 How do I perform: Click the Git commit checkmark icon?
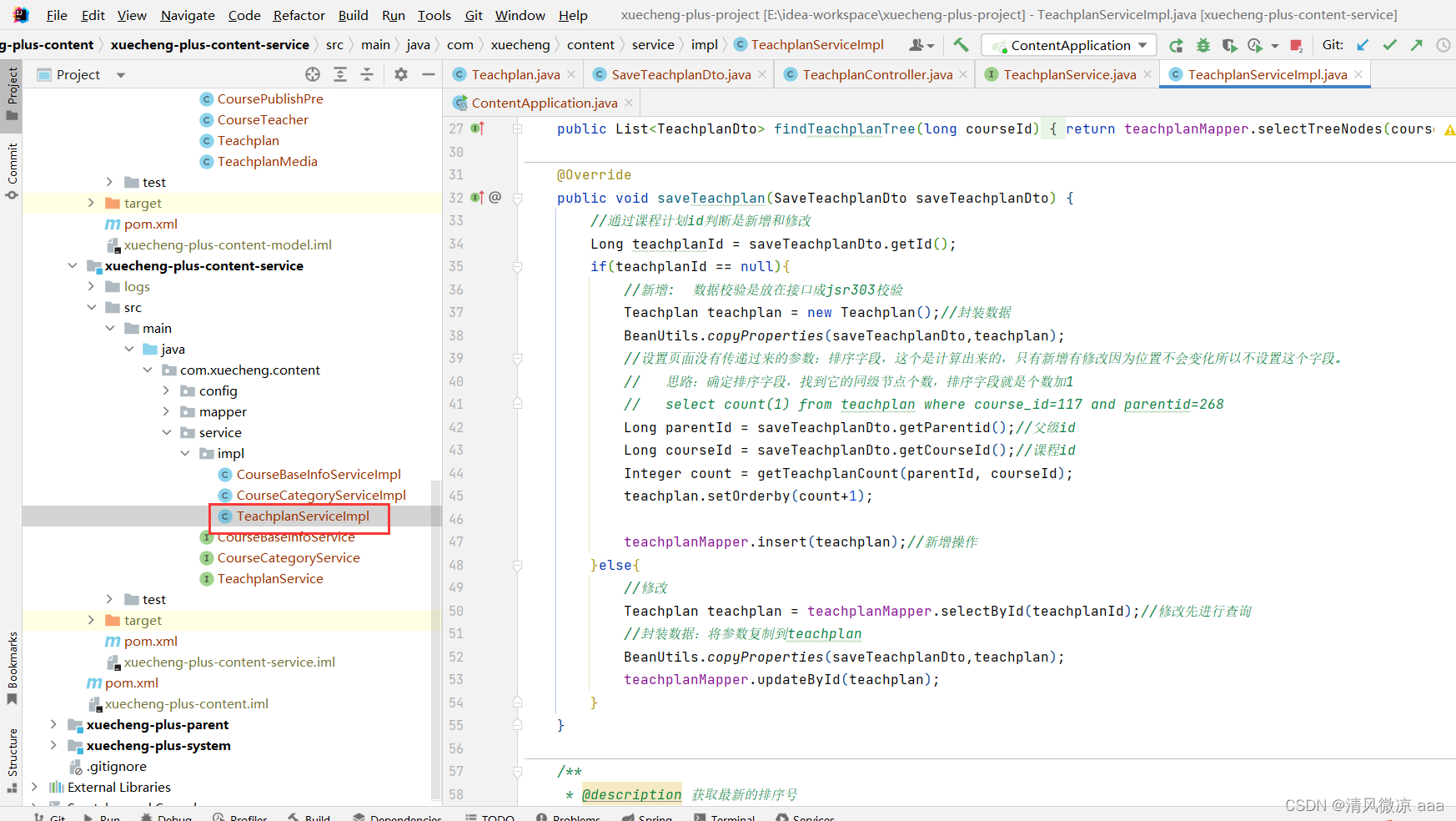[x=1389, y=45]
